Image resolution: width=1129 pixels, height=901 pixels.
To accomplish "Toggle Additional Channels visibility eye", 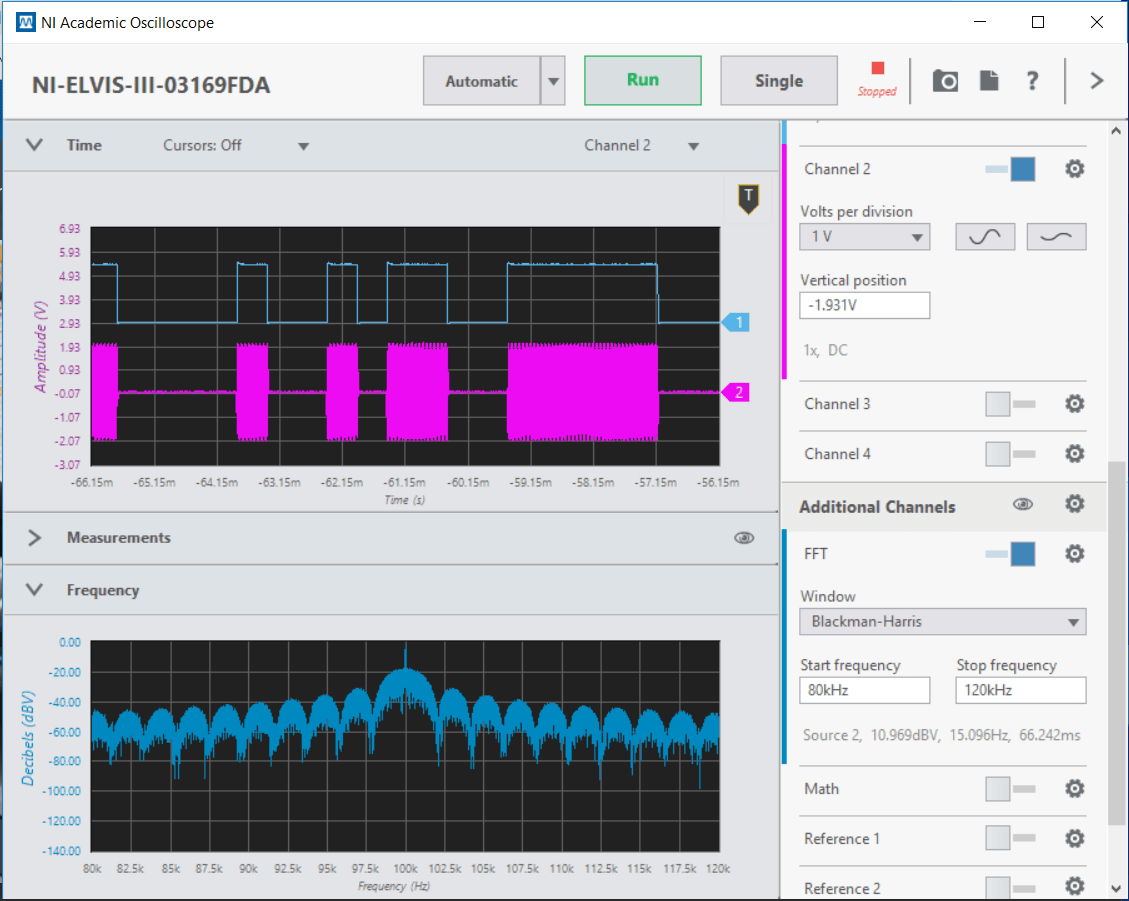I will [1022, 504].
